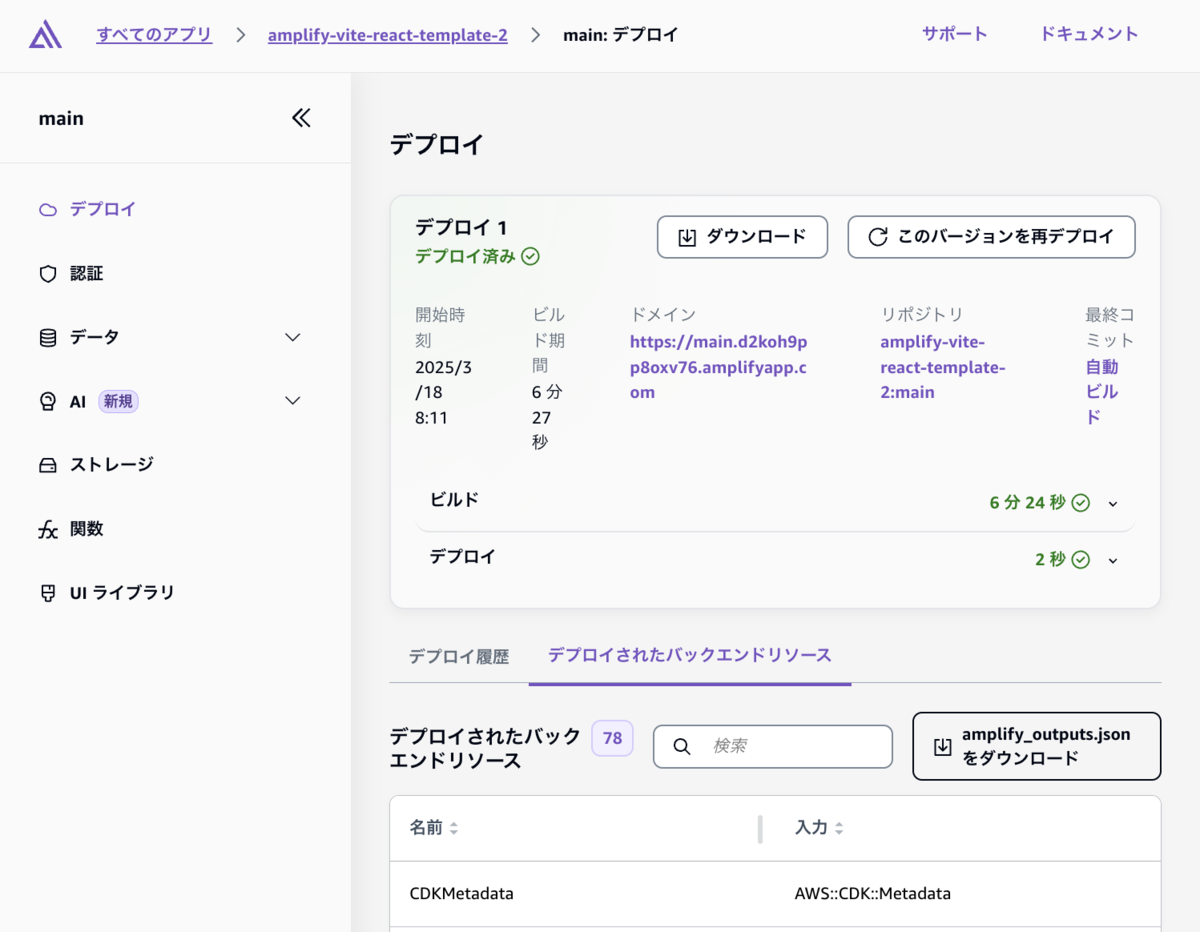Select the デプロイされたバックエンドリソース tab
Image resolution: width=1200 pixels, height=932 pixels.
pos(690,656)
